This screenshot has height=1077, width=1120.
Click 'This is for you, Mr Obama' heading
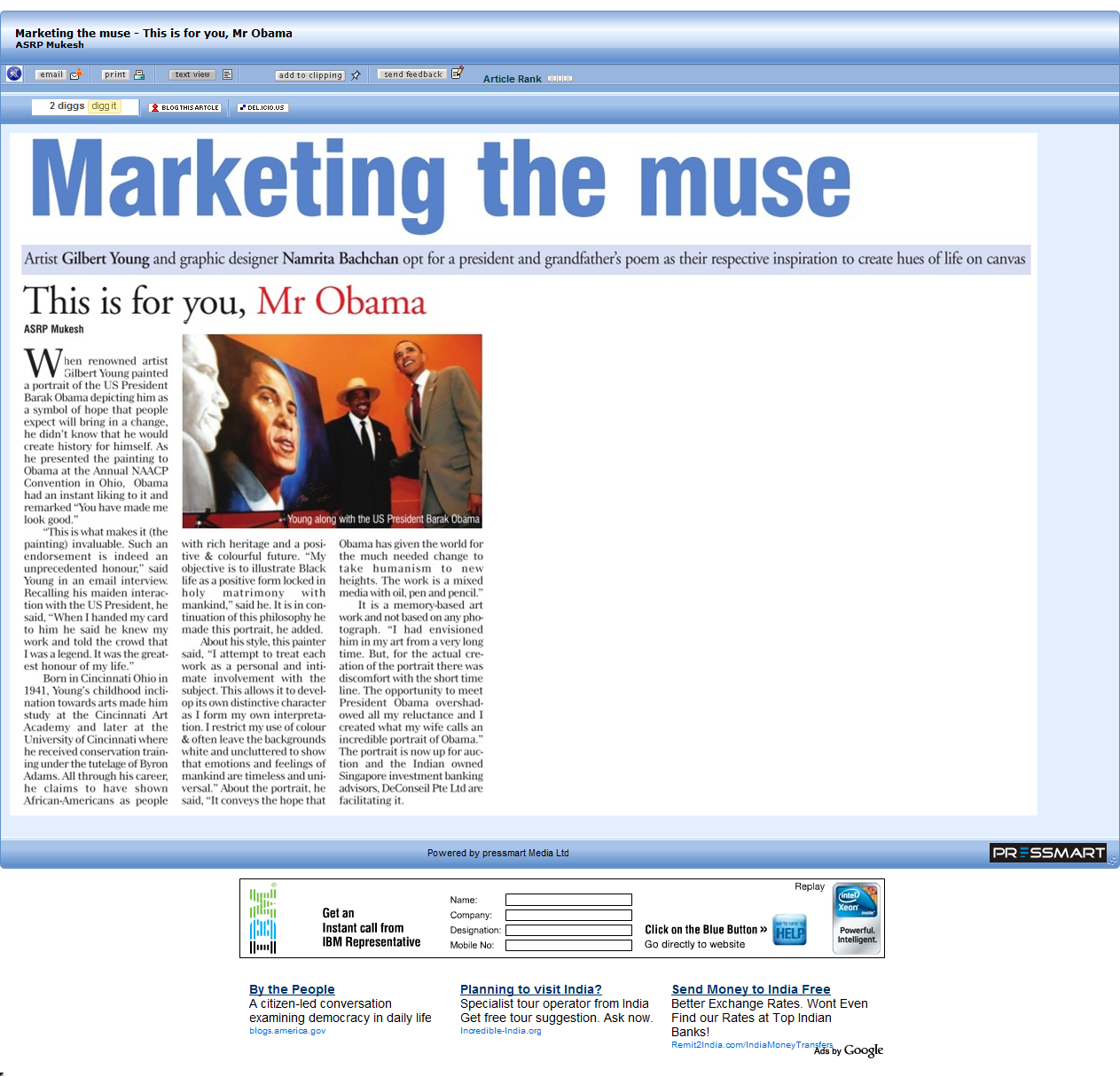pos(224,301)
